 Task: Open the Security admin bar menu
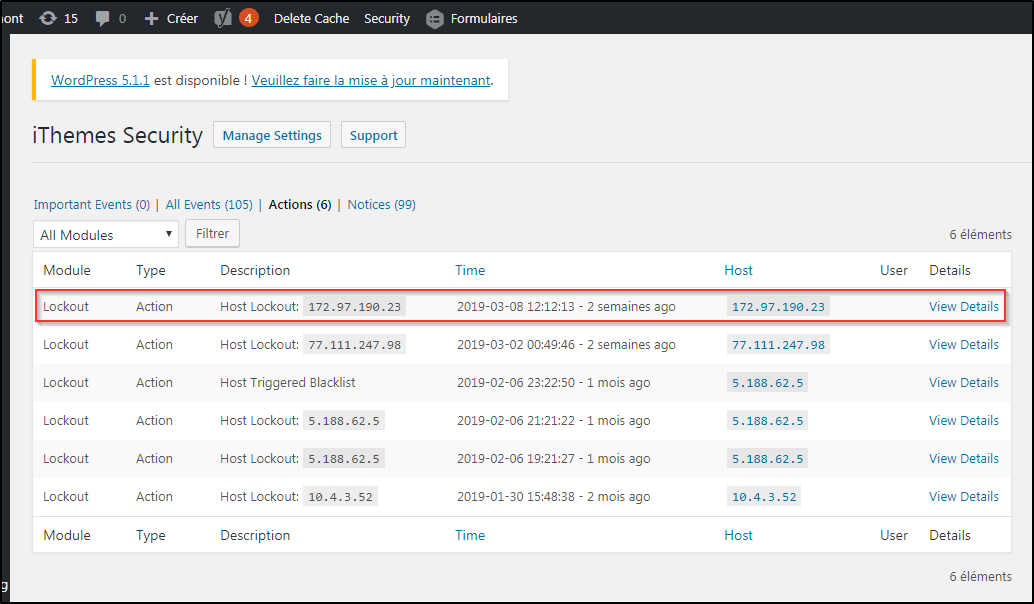point(387,18)
